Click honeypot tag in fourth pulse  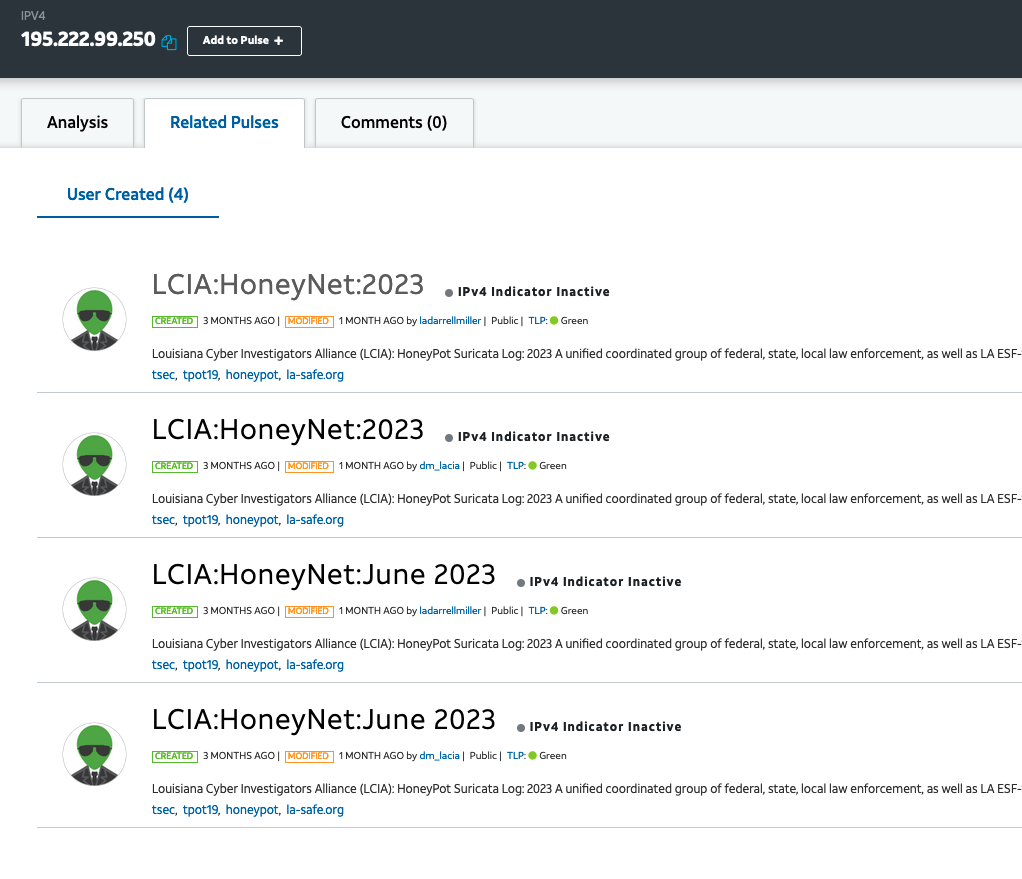click(252, 810)
